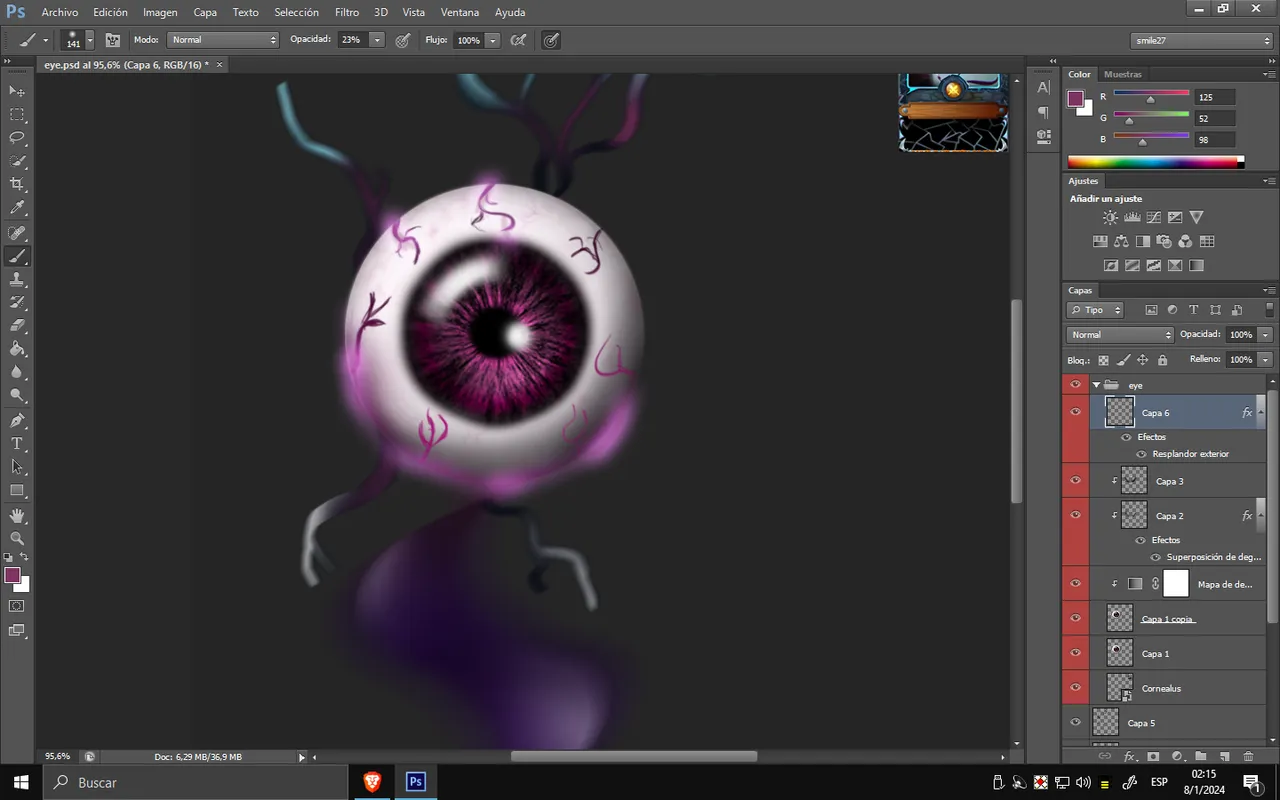Select the Zoom tool
Viewport: 1280px width, 800px height.
(17, 538)
